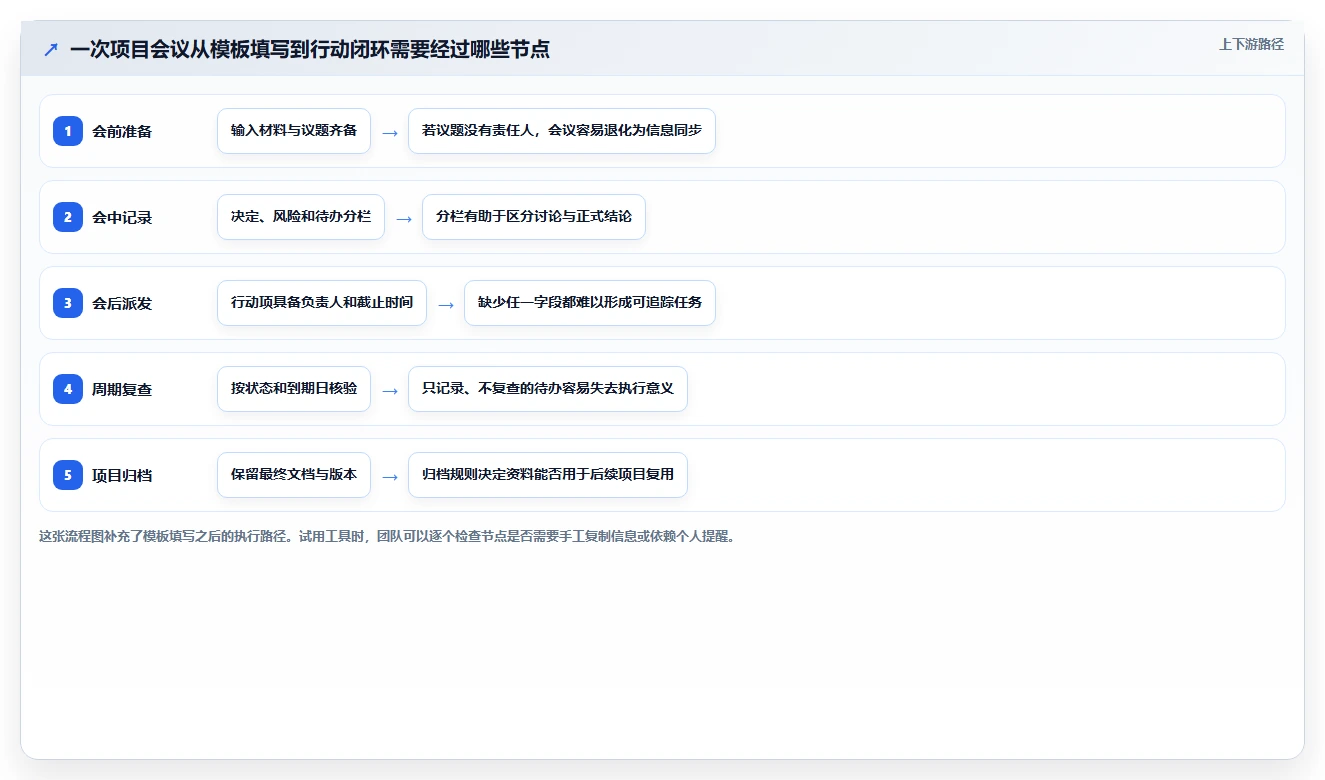This screenshot has height=780, width=1325.
Task: Click the 按状态和到期日核验 box
Action: pyautogui.click(x=294, y=389)
